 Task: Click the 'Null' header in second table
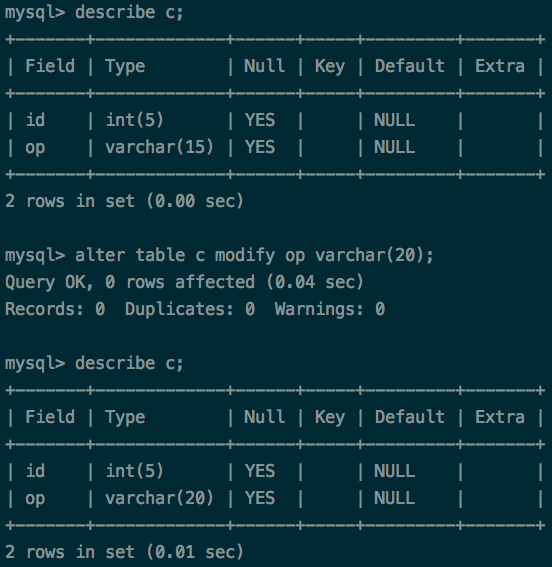[x=264, y=417]
